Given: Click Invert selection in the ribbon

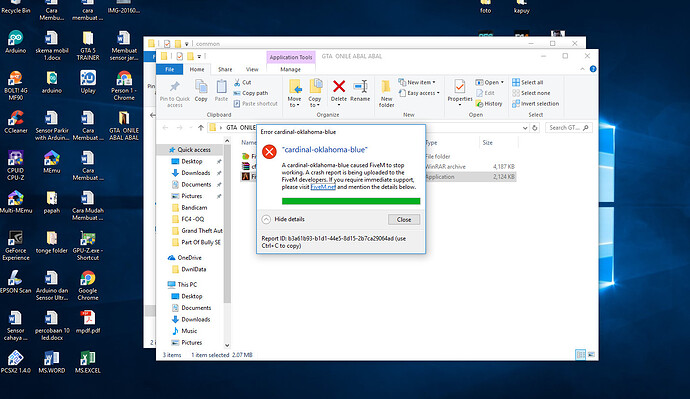Looking at the screenshot, I should coord(535,104).
